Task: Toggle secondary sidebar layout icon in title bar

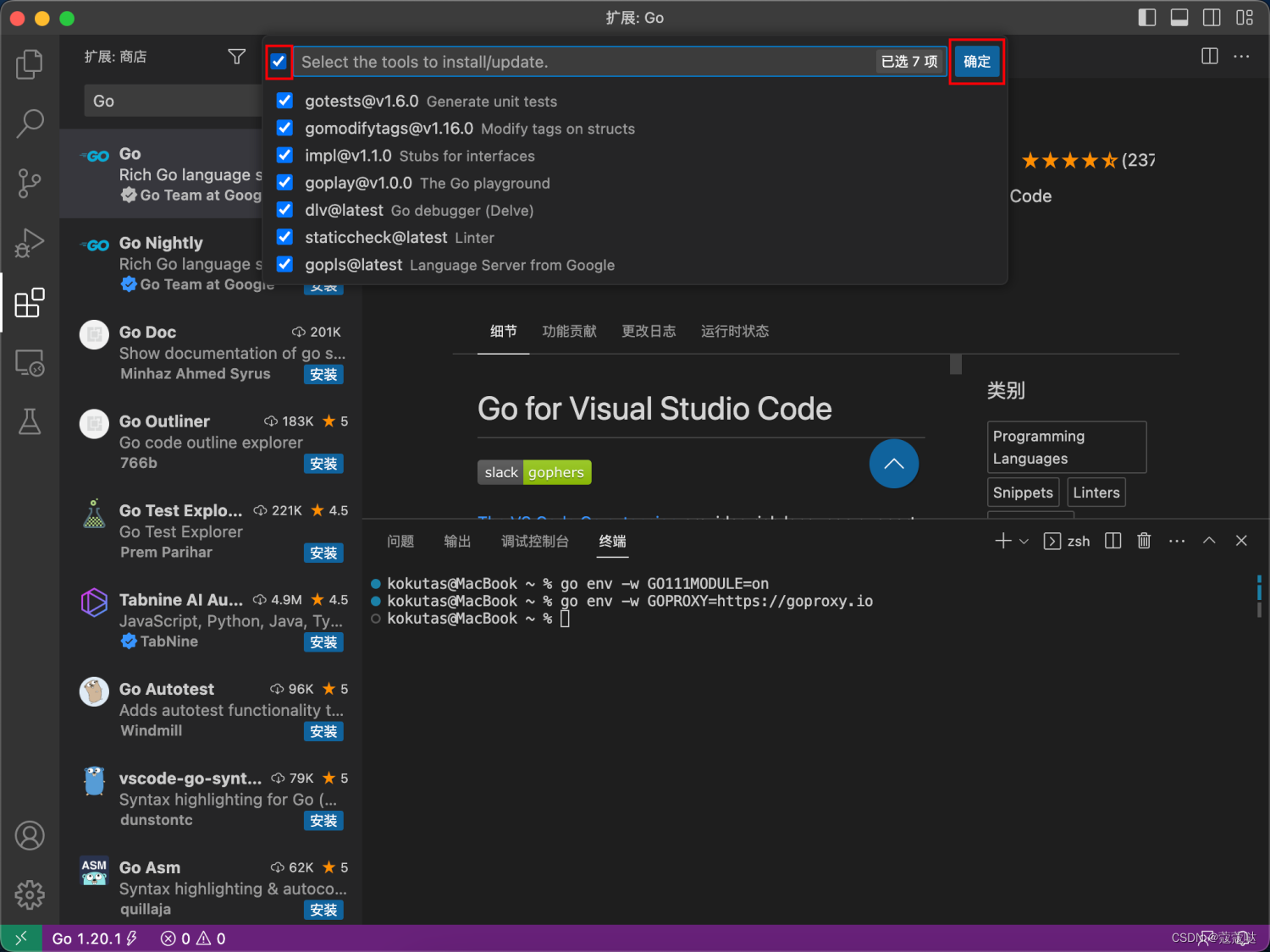Action: (1212, 17)
